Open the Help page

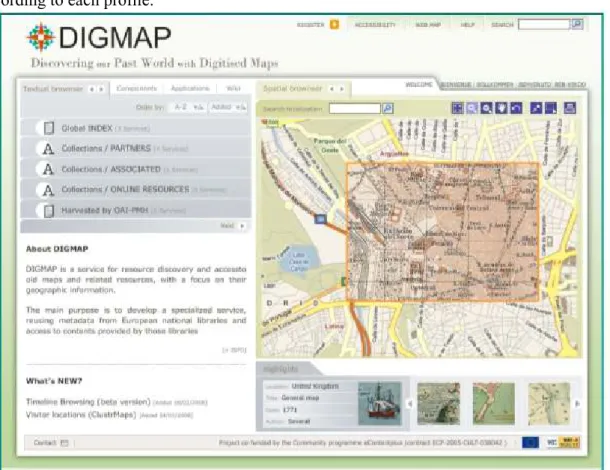click(467, 25)
